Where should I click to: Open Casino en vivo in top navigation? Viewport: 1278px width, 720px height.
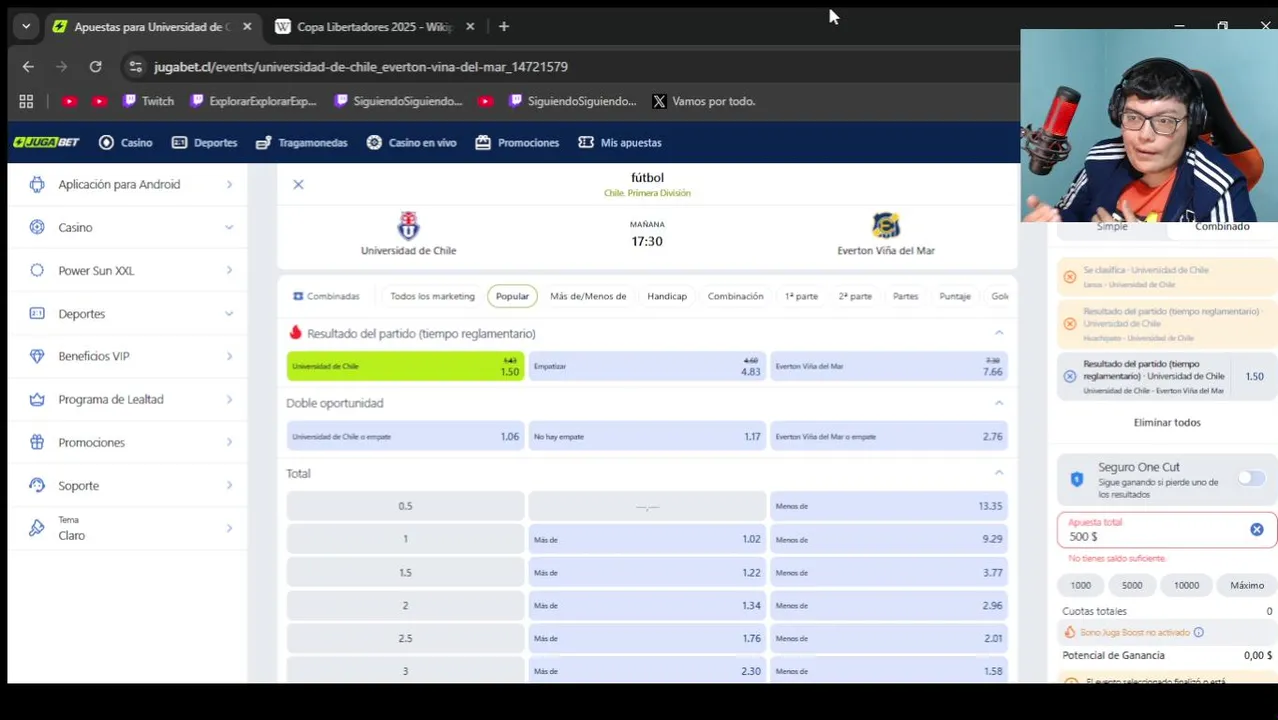(x=412, y=143)
